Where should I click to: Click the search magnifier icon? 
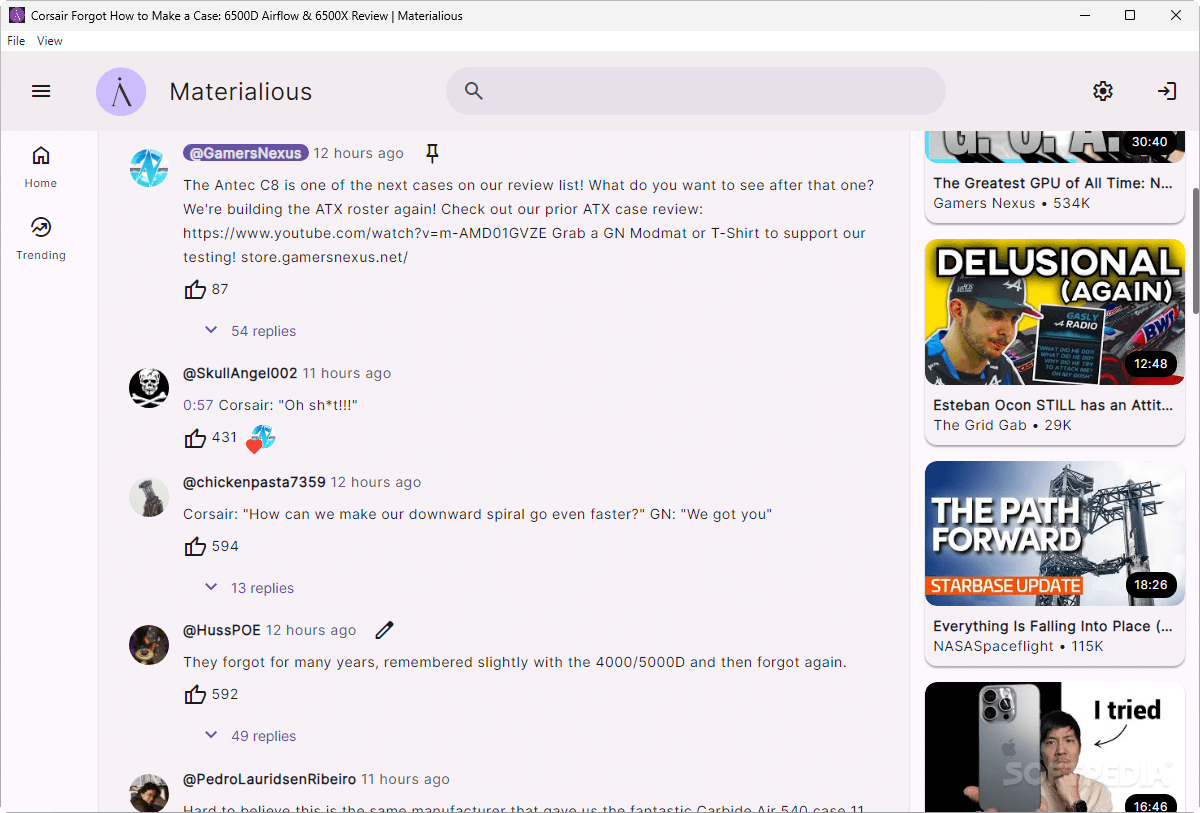474,91
